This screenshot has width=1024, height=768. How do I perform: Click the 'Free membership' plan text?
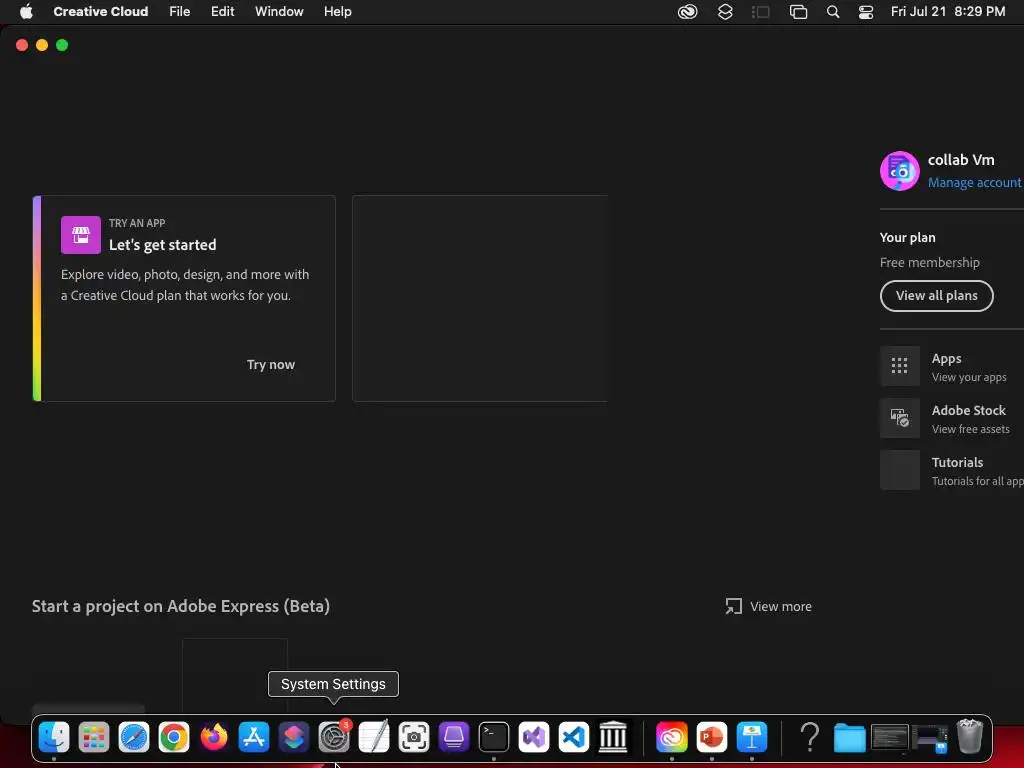pos(929,263)
